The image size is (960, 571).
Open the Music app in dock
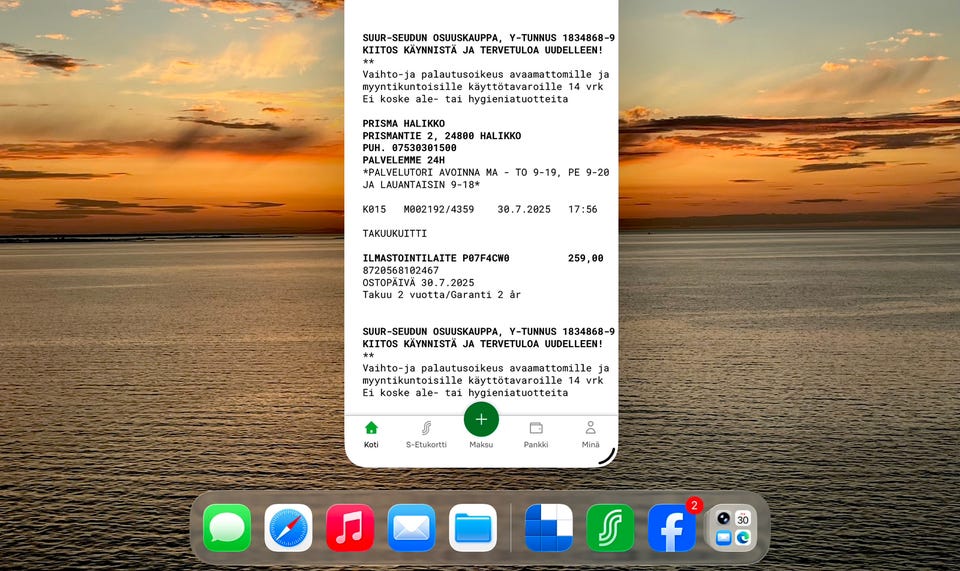pyautogui.click(x=350, y=527)
